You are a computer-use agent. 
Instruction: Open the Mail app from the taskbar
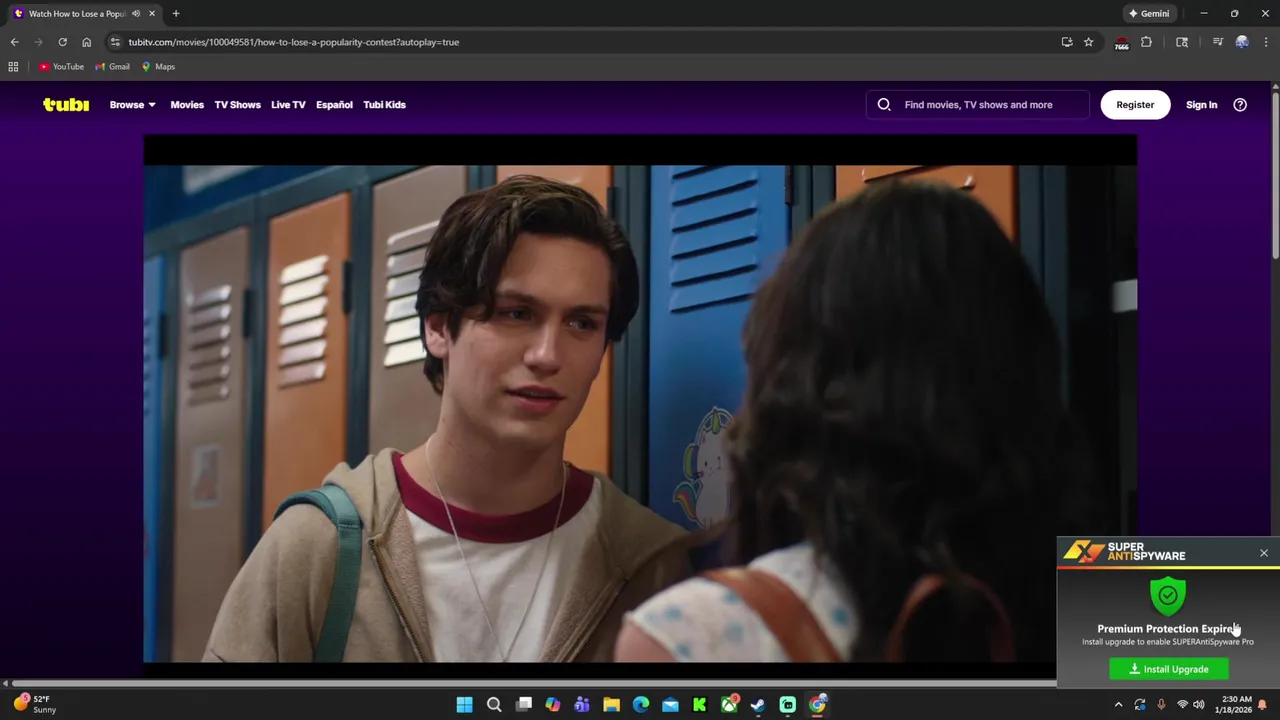pos(670,705)
